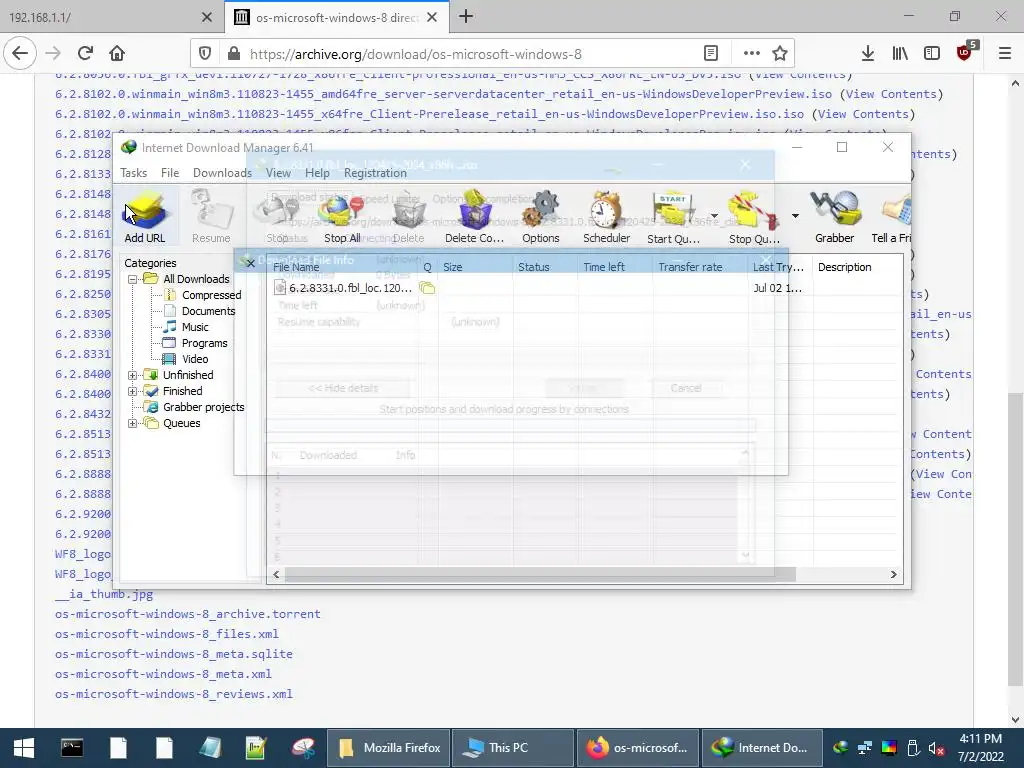Screen dimensions: 1024x768
Task: Select Music category in tree
Action: coord(195,327)
